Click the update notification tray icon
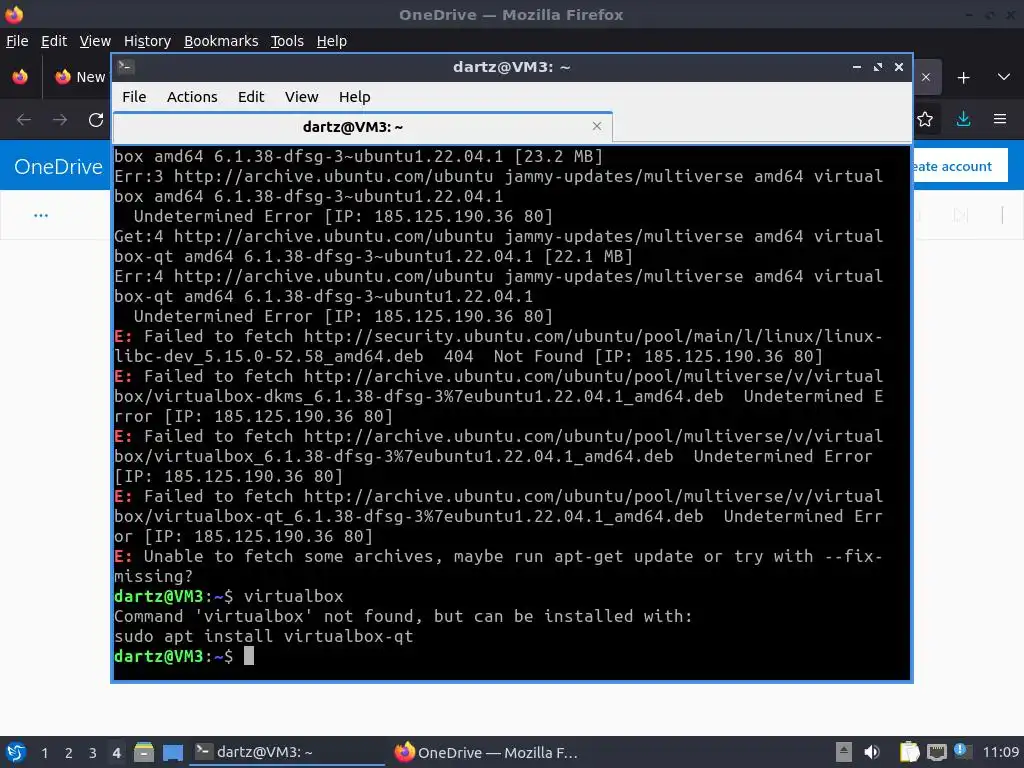1024x768 pixels. point(963,751)
